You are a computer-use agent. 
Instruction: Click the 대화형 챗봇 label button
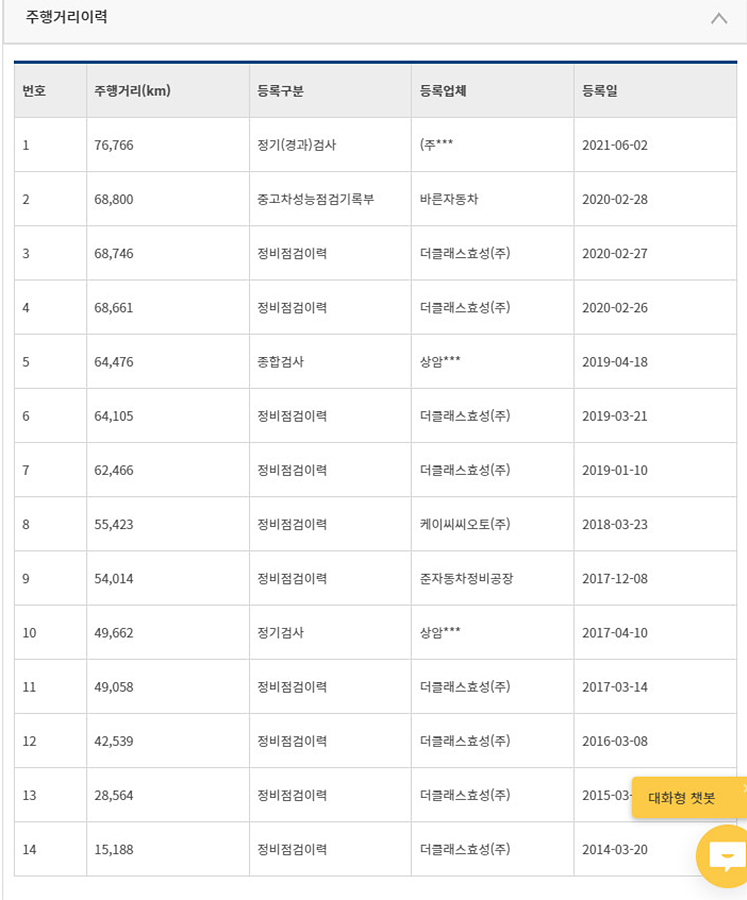pyautogui.click(x=682, y=798)
